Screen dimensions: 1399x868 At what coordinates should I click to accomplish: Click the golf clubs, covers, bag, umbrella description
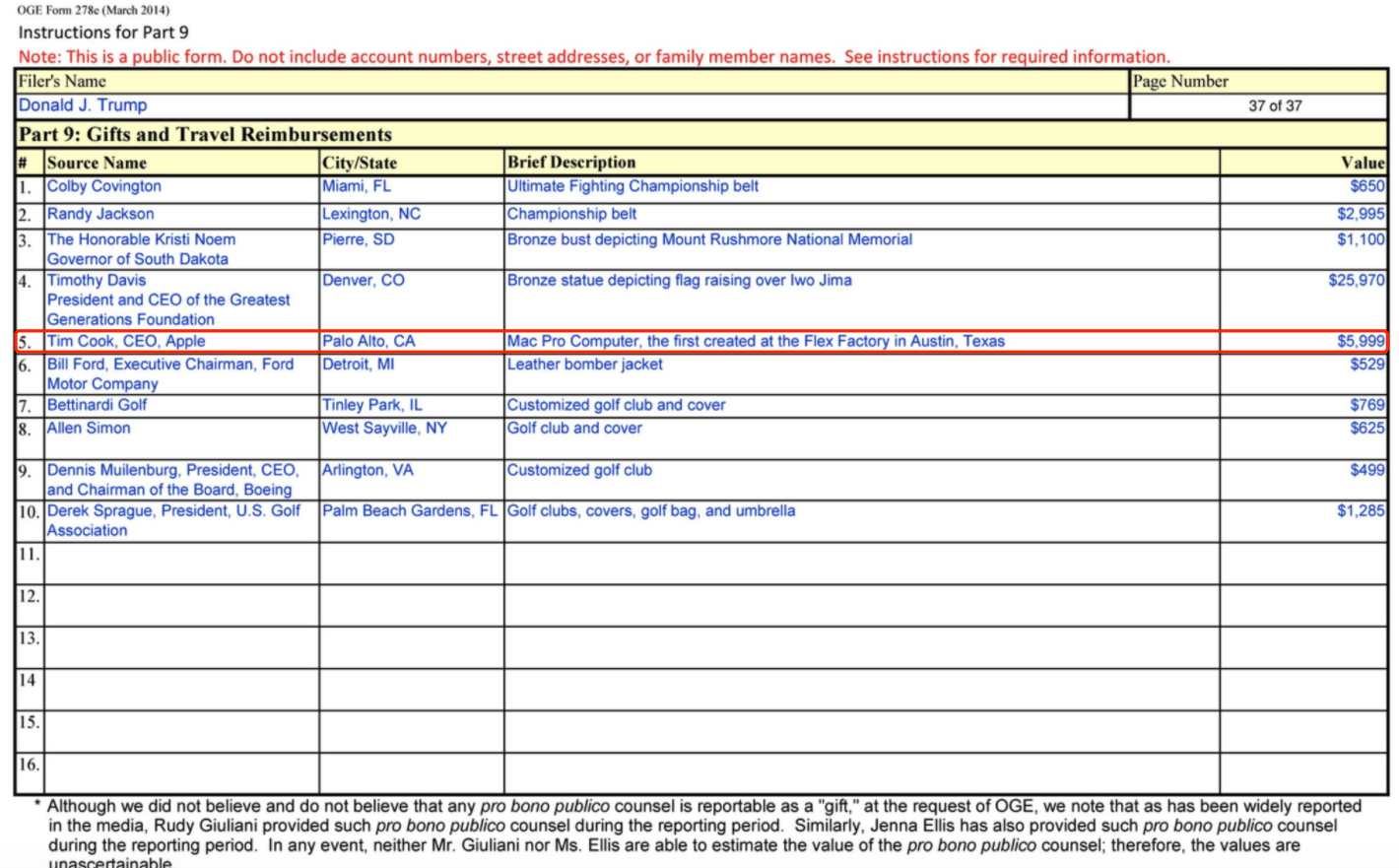coord(651,510)
